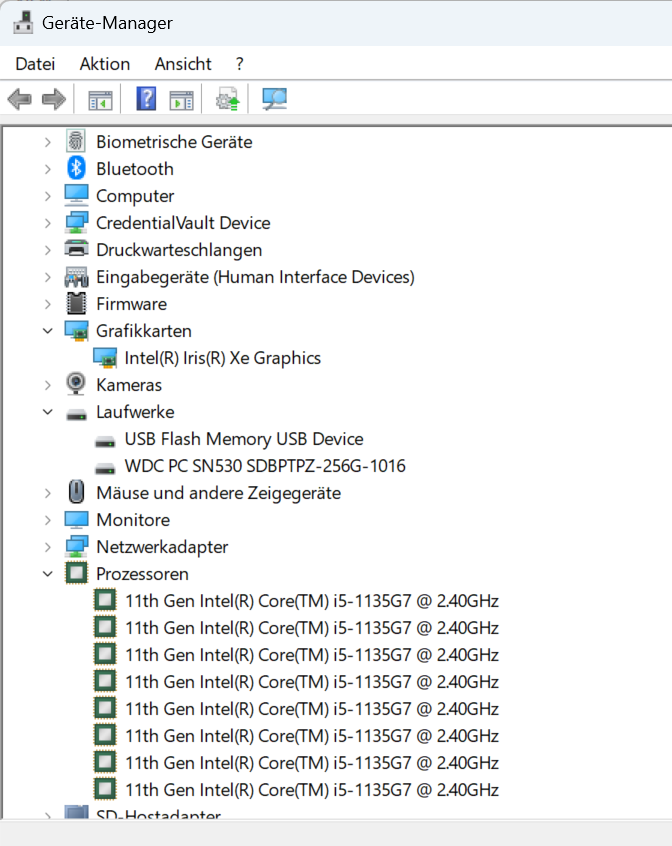Click the Geräte-Manager title bar icon
This screenshot has width=672, height=846.
(23, 23)
